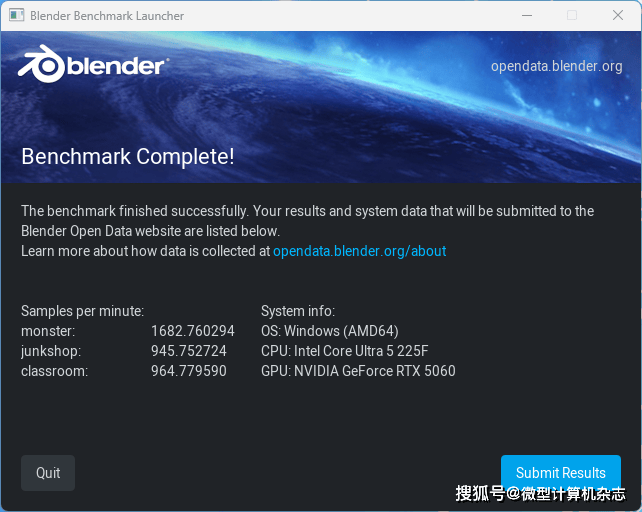
Task: Click the OS: Windows (AMD64) line
Action: (329, 331)
